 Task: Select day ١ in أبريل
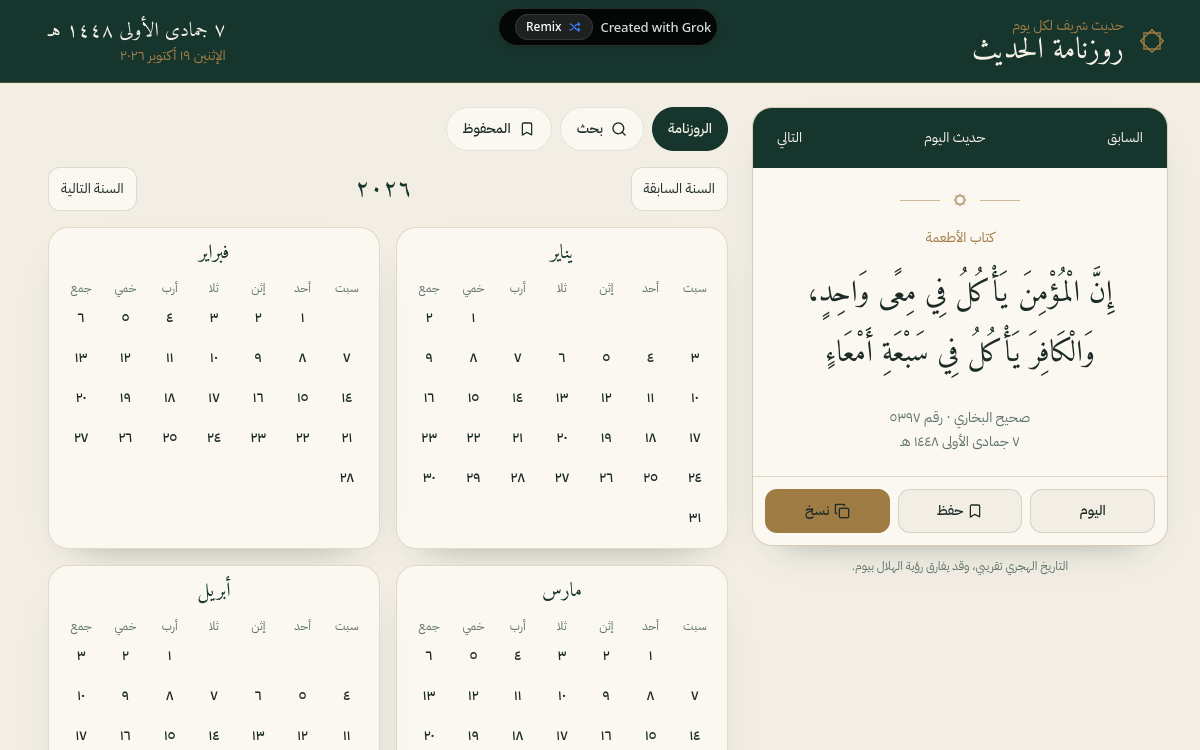[169, 656]
